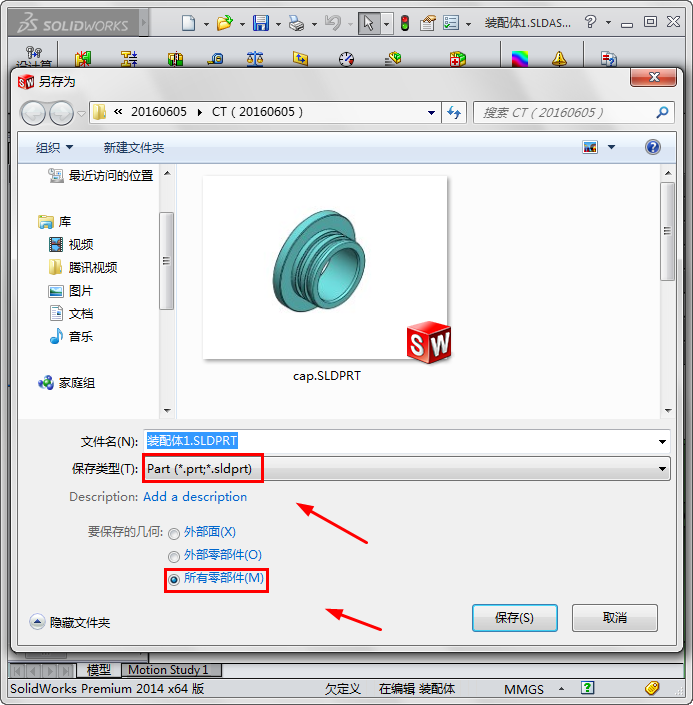Switch to the Motion Study 1 tab
Screen dimensions: 693x705
[x=168, y=670]
